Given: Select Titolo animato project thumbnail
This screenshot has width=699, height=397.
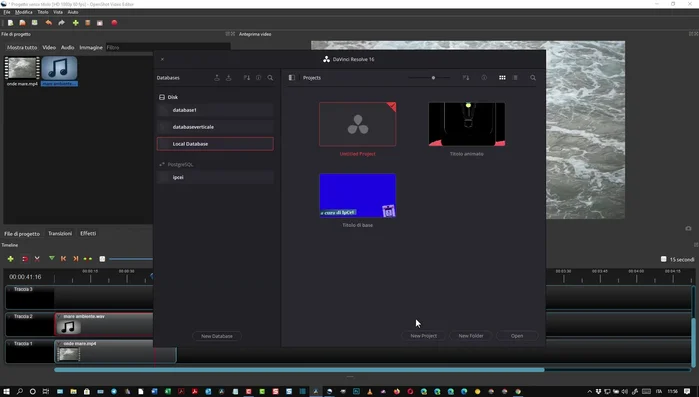Looking at the screenshot, I should coord(467,124).
